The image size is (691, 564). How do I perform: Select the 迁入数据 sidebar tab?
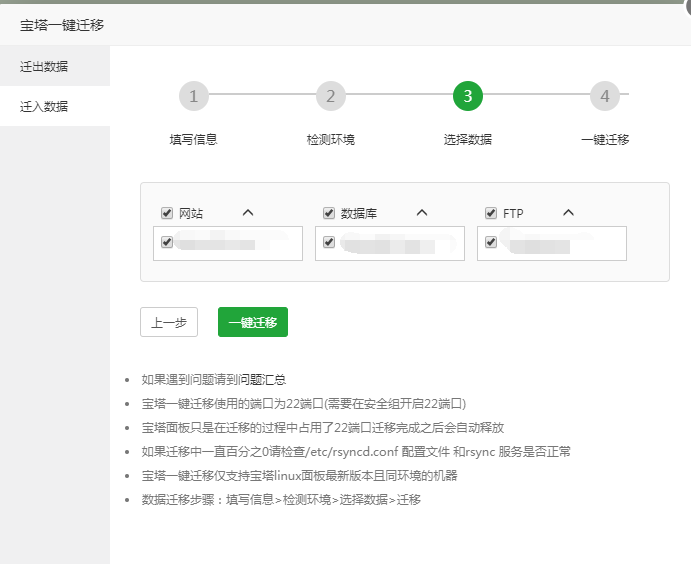[55, 106]
